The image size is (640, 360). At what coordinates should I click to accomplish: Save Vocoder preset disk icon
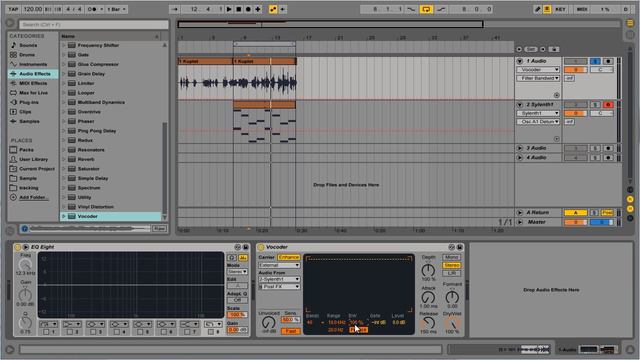(x=460, y=247)
